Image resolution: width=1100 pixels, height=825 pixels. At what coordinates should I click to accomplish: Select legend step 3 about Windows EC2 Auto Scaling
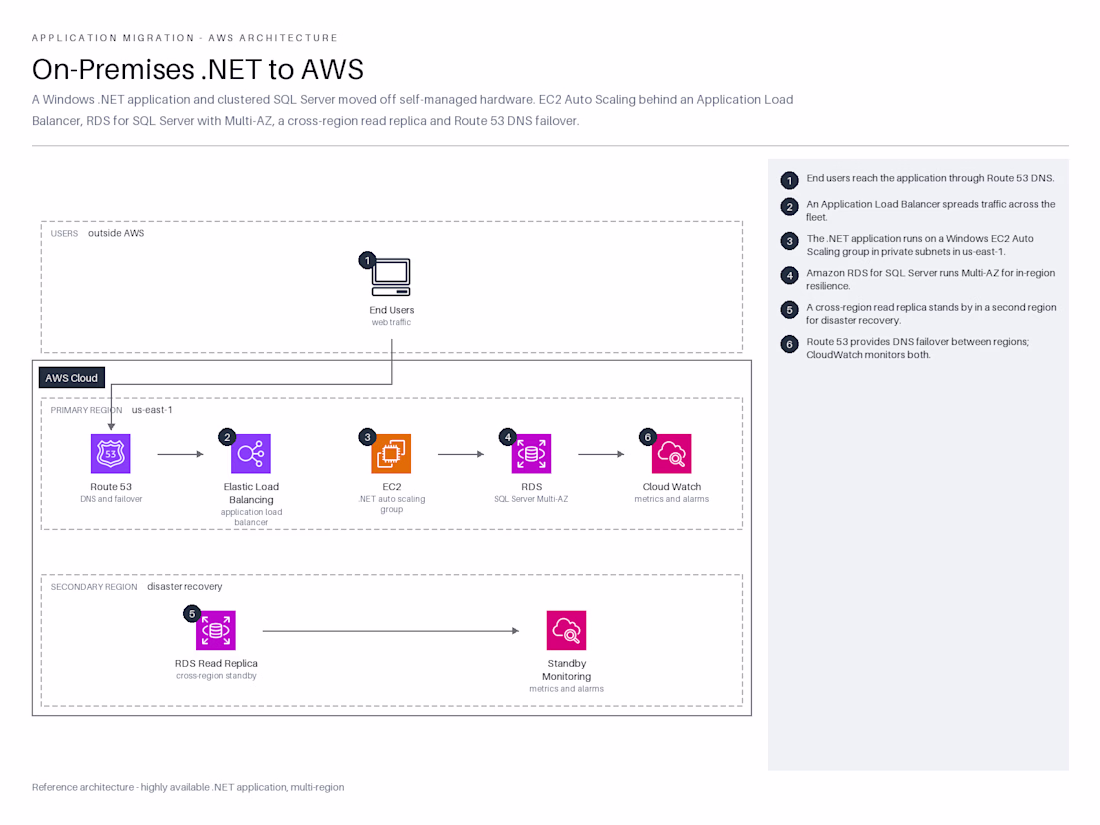(907, 245)
